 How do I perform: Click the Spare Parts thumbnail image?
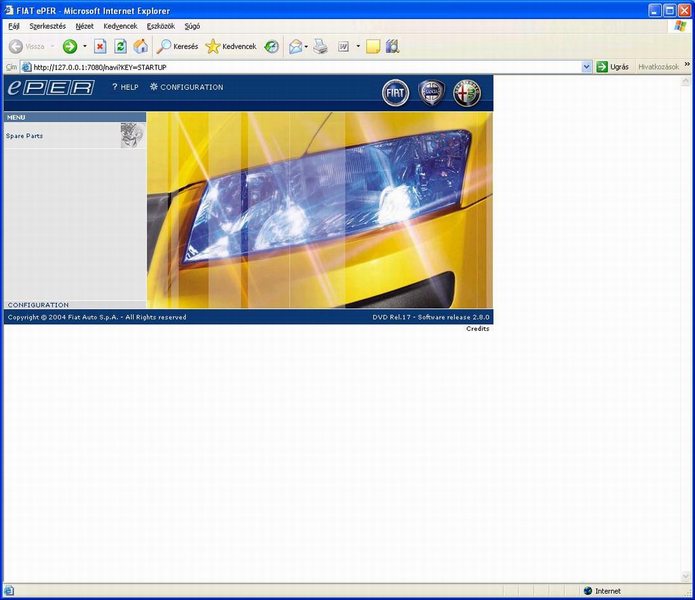click(x=133, y=136)
